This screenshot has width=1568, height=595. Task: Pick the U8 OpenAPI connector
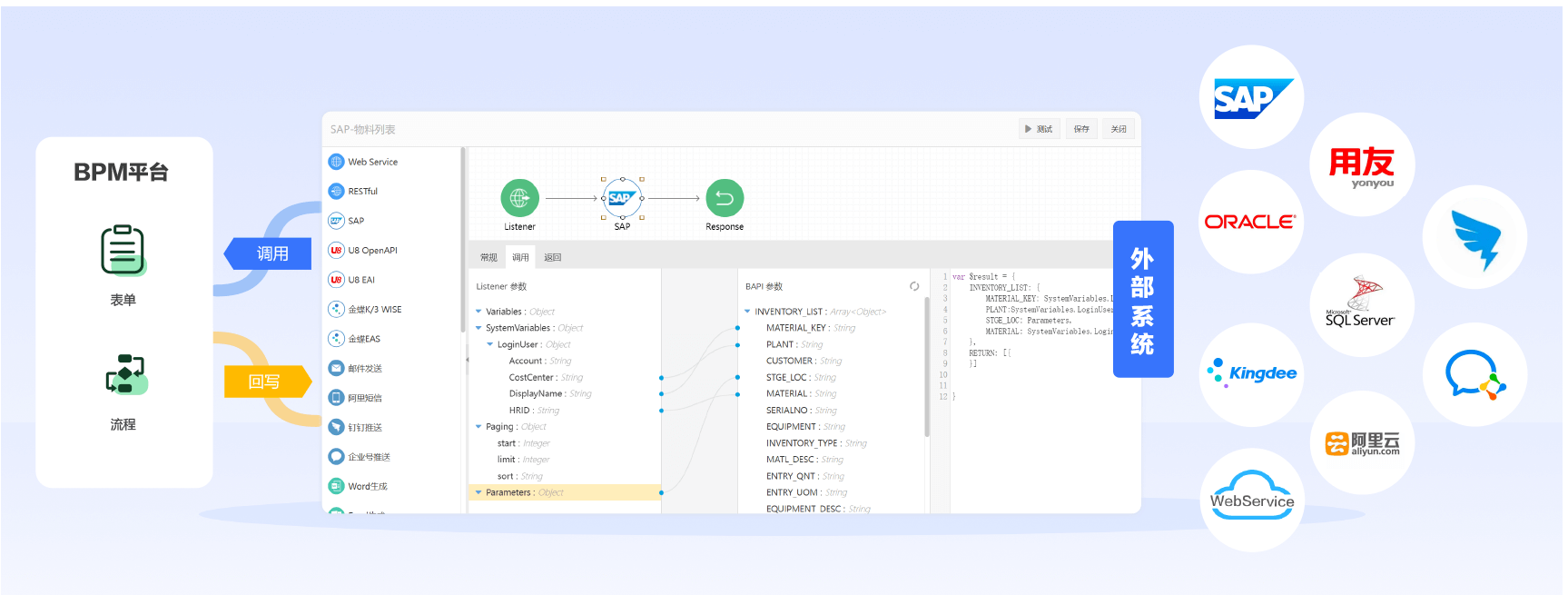coord(363,250)
